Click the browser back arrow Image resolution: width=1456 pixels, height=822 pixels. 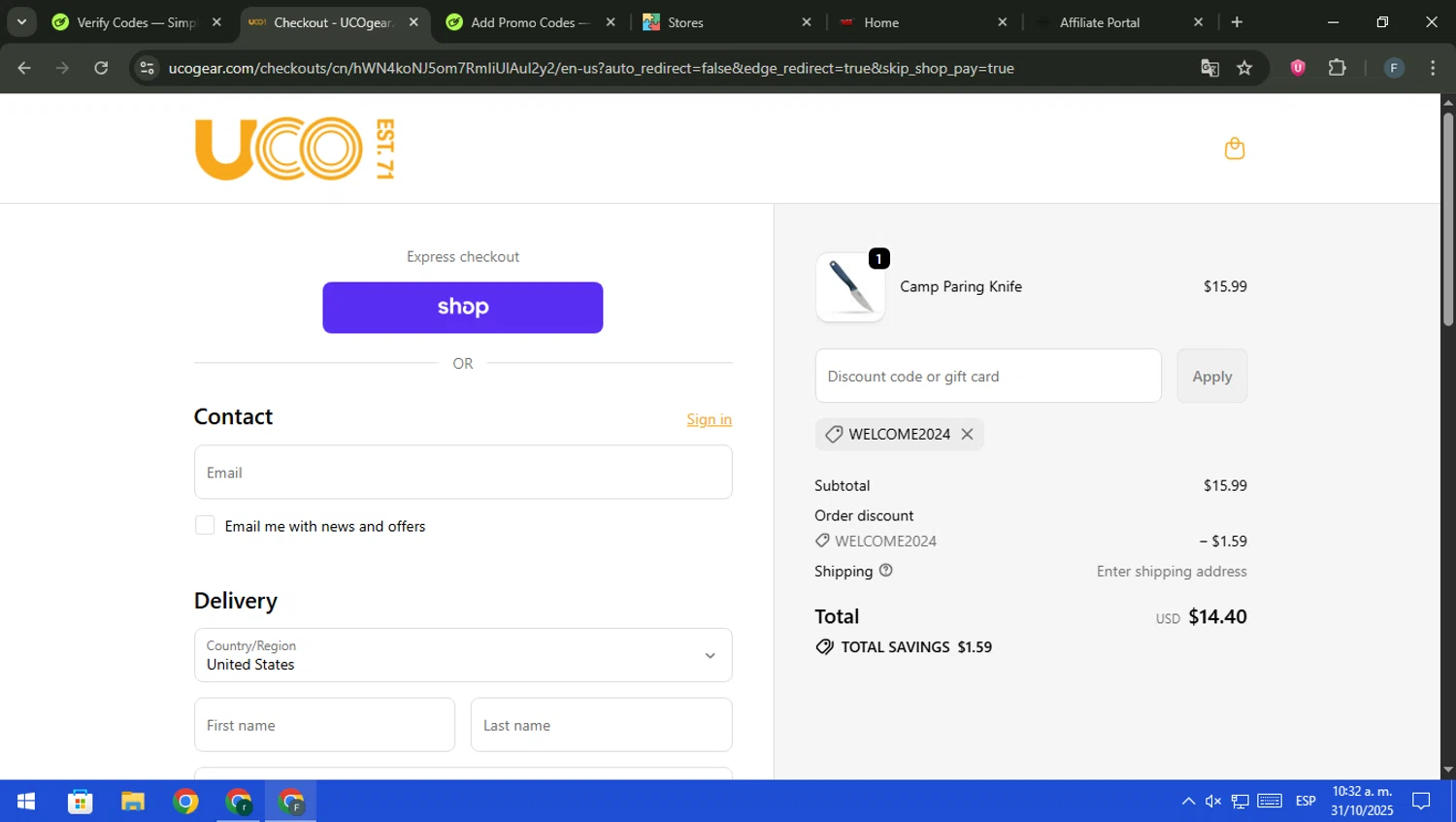pos(24,68)
